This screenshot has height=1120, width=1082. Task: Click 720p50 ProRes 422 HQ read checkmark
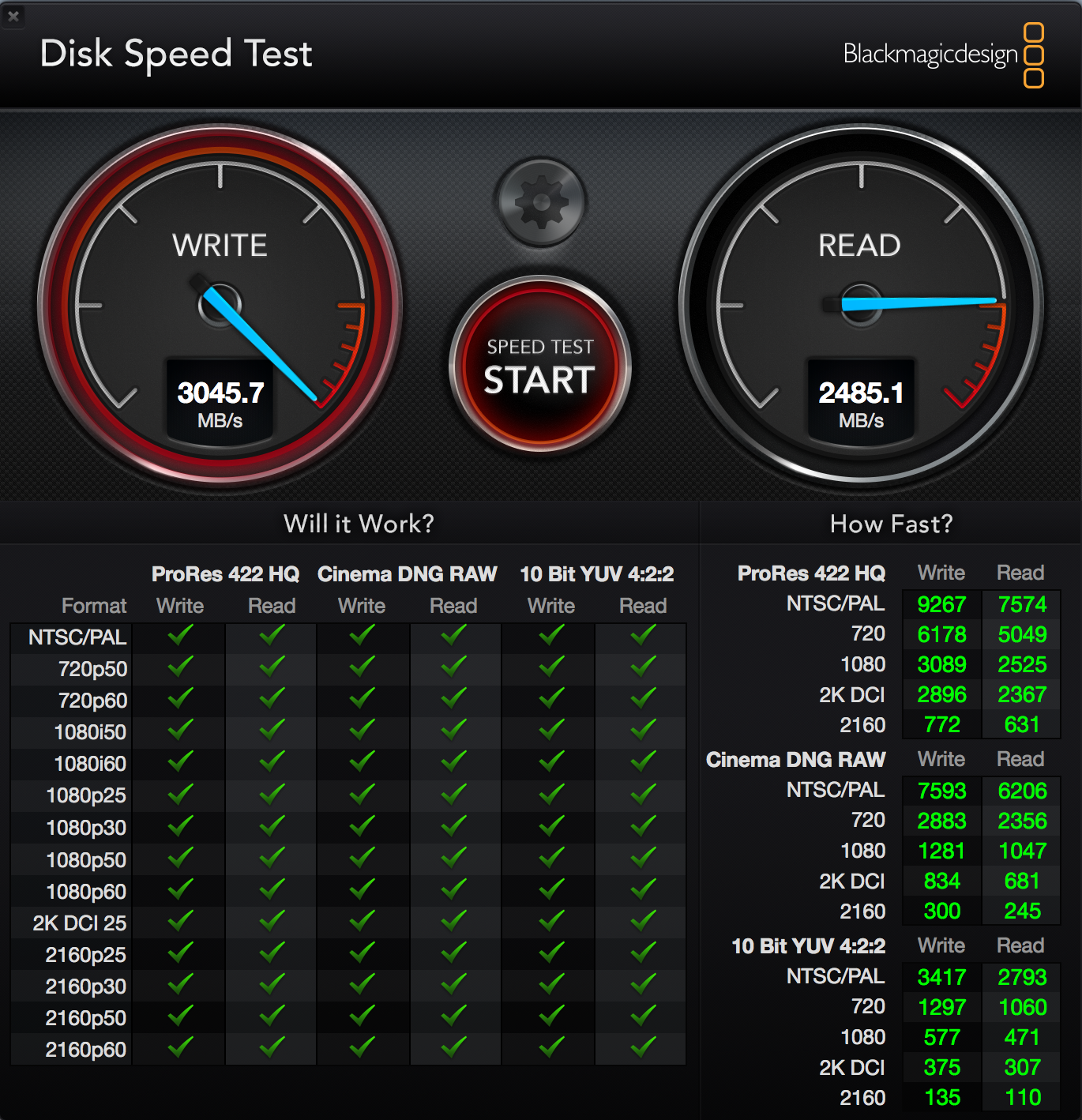point(272,667)
